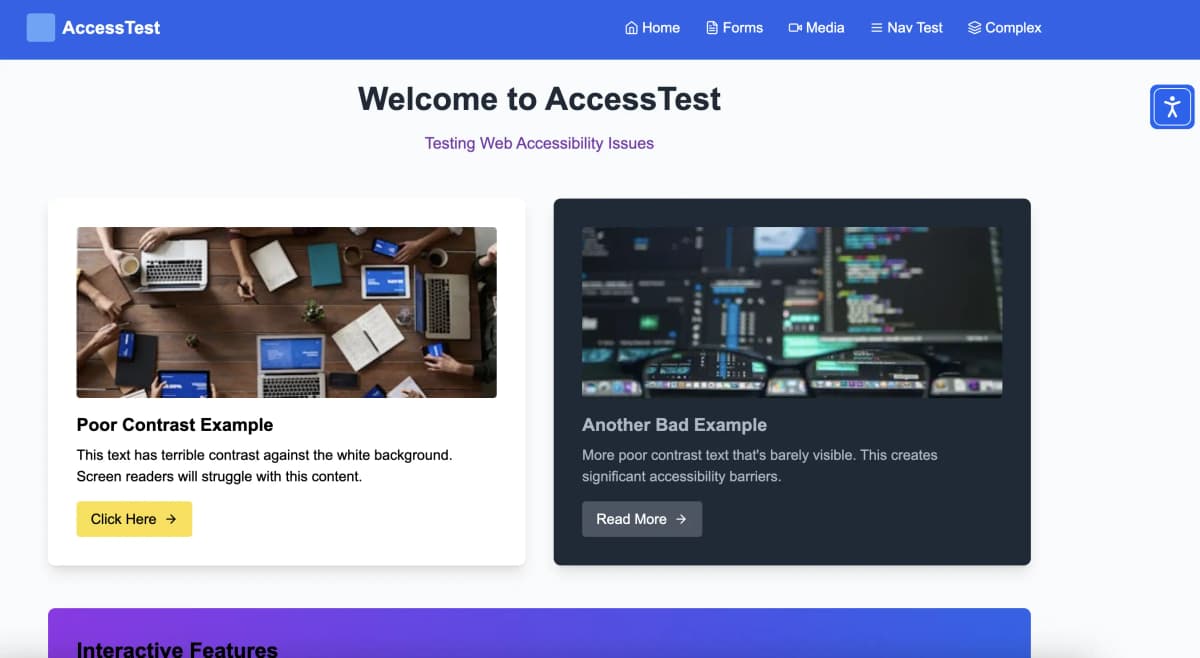Image resolution: width=1200 pixels, height=658 pixels.
Task: Click the monitors image in Another Bad Example
Action: [x=792, y=312]
